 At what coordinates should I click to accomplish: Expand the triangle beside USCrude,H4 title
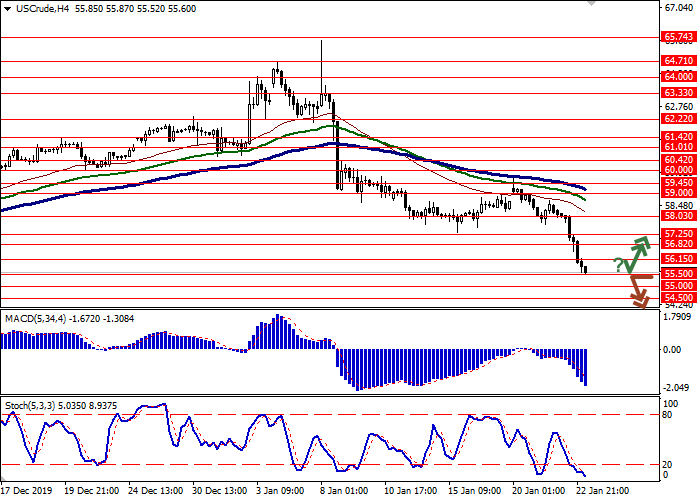(x=6, y=8)
